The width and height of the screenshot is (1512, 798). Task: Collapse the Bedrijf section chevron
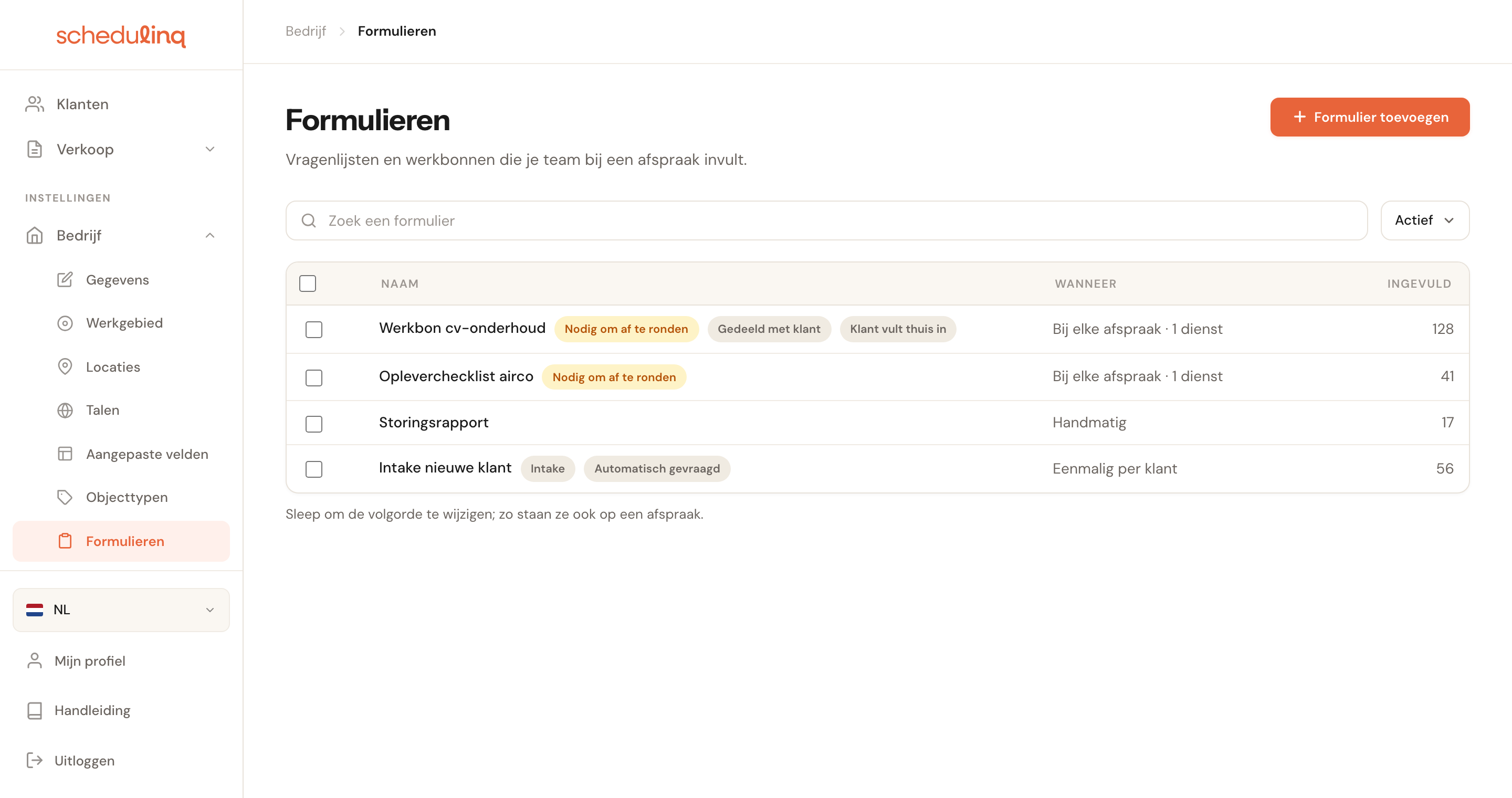coord(210,235)
